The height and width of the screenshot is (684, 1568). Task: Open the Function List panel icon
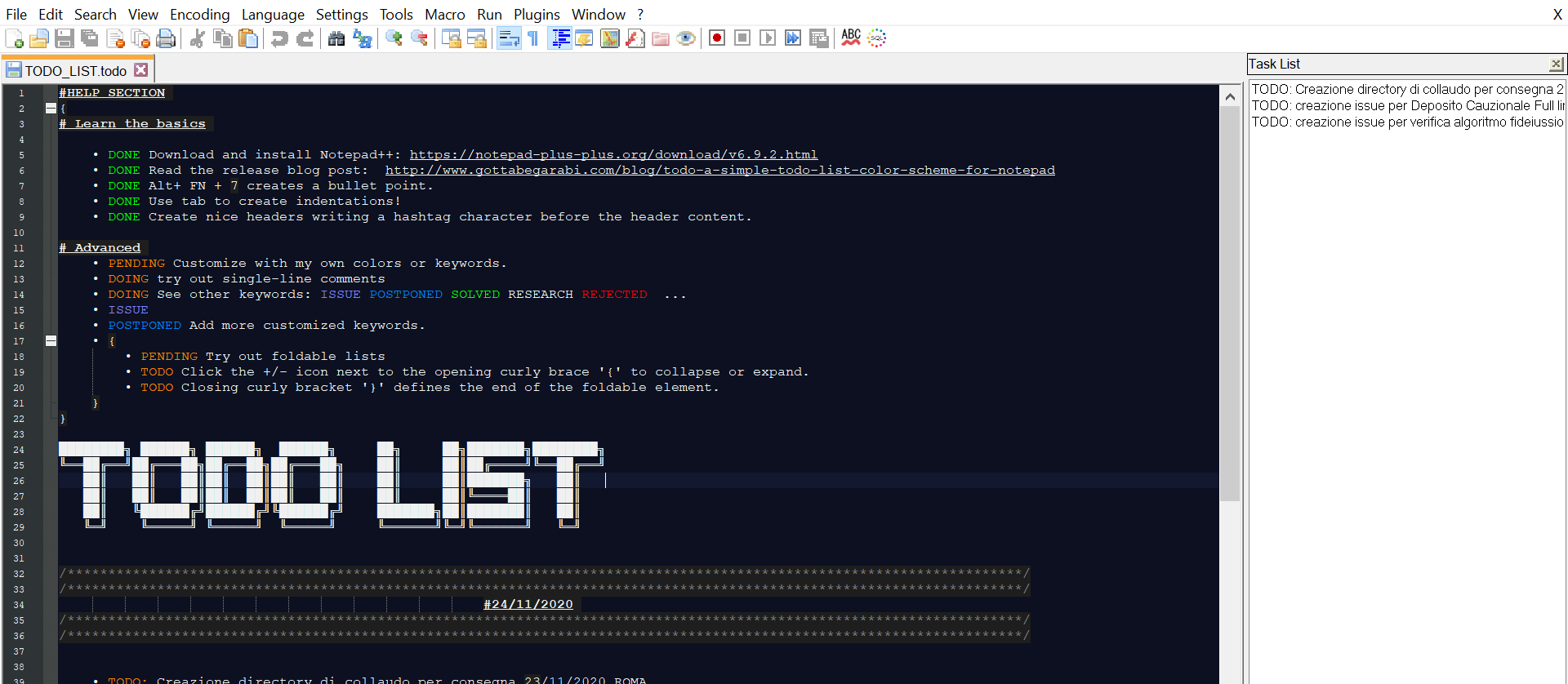click(635, 38)
